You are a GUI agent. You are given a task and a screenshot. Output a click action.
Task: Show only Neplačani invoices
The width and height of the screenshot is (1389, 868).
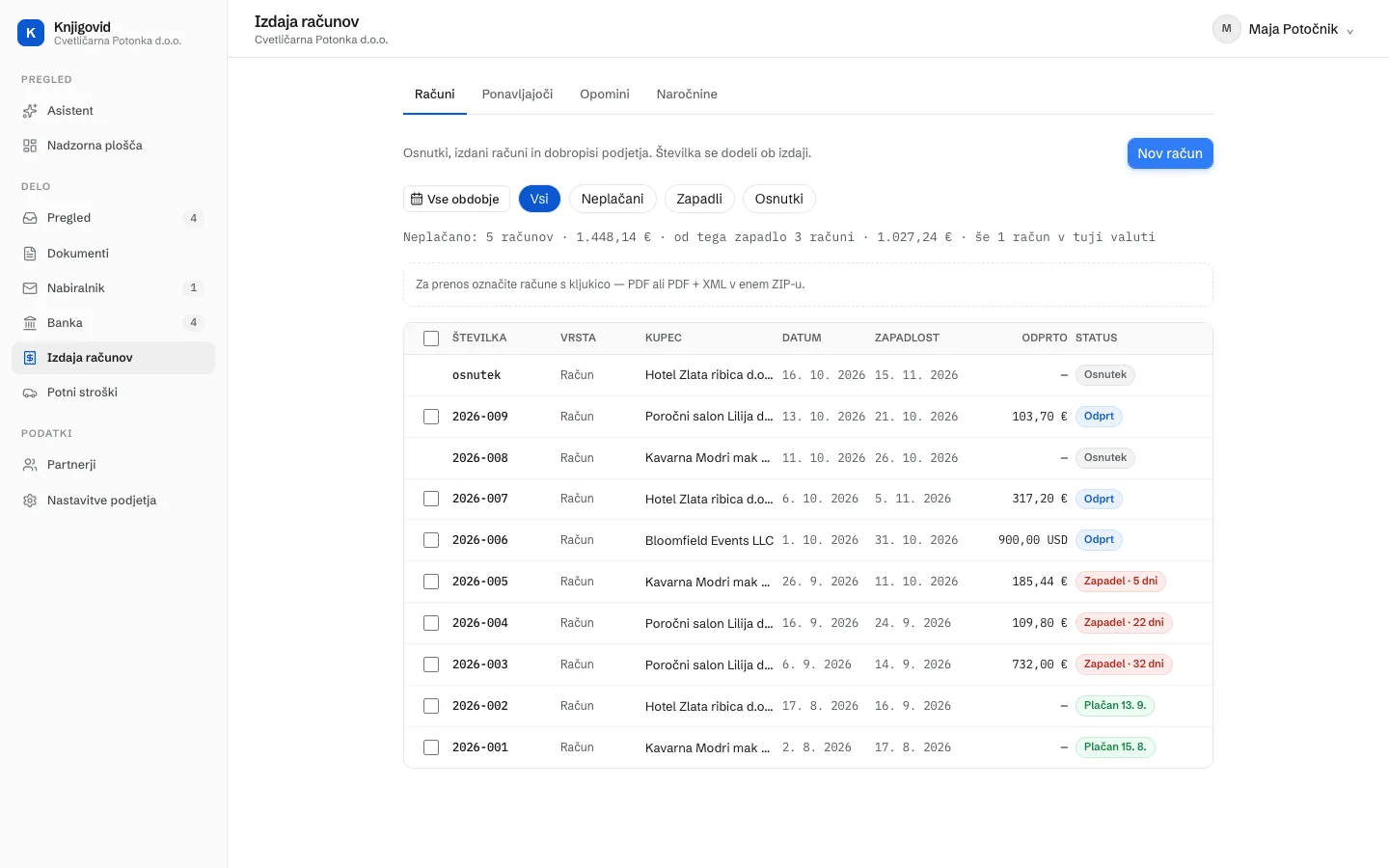pos(613,199)
